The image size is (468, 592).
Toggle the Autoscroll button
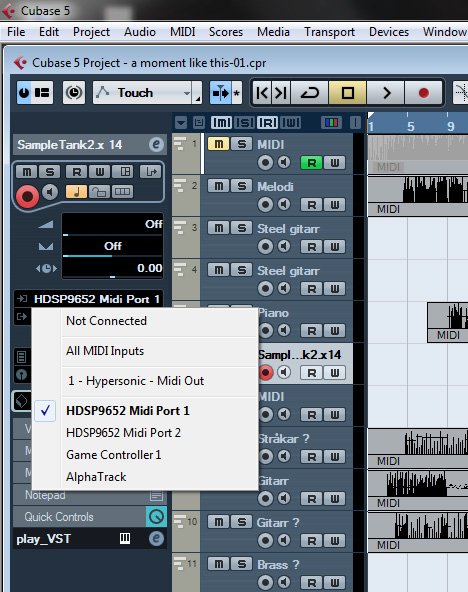point(220,92)
